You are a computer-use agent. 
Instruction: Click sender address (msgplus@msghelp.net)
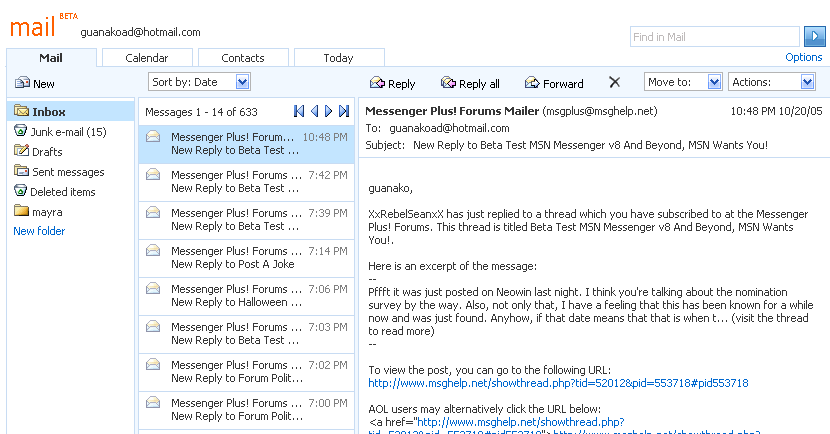point(600,111)
